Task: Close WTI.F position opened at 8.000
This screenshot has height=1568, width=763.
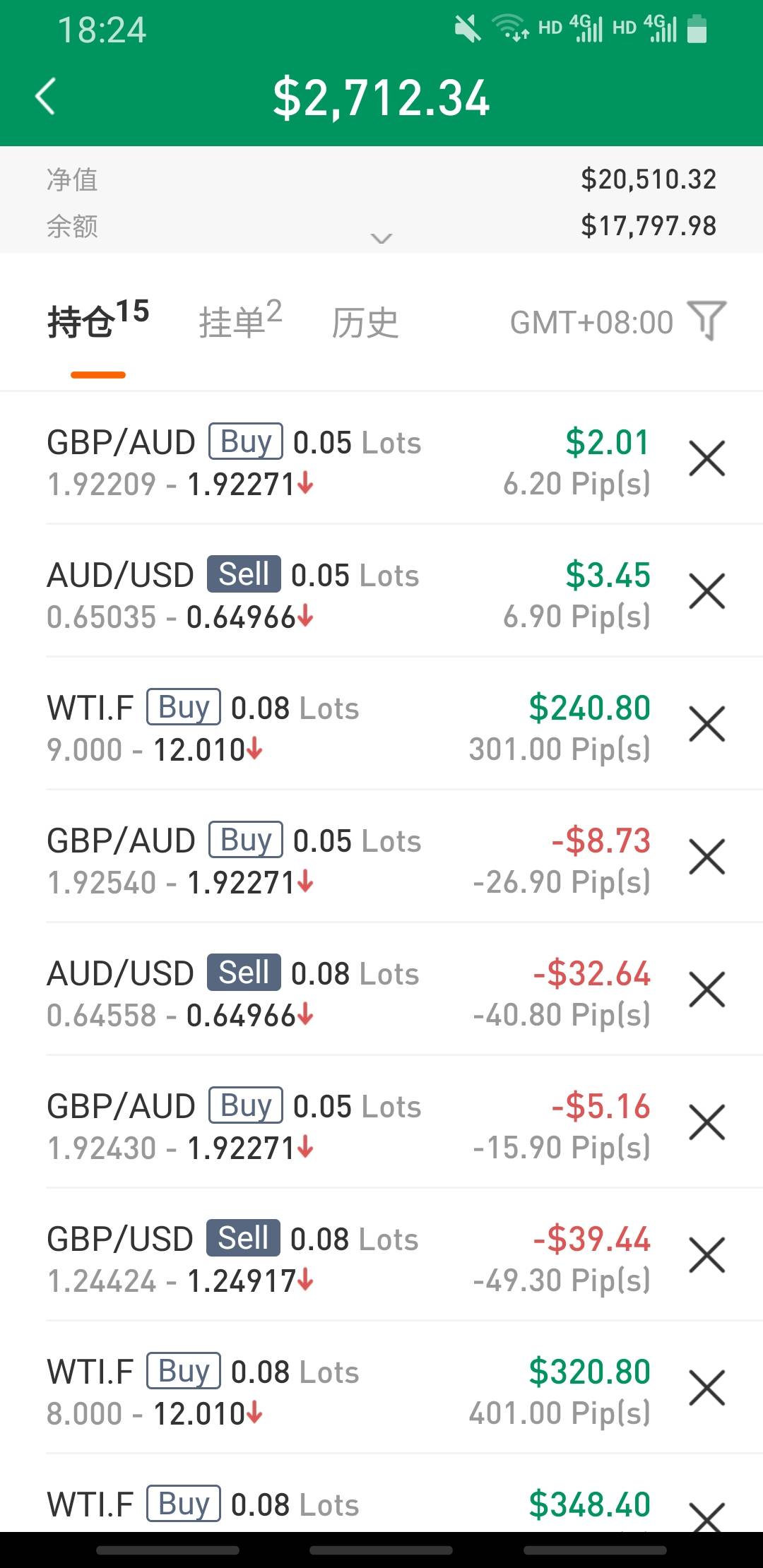Action: pos(706,1389)
